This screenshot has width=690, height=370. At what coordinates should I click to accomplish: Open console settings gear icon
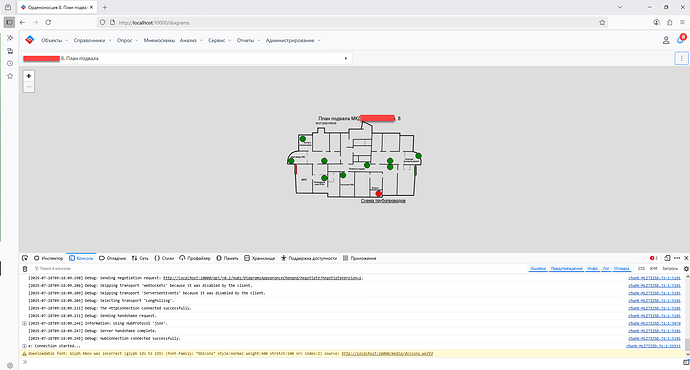[x=686, y=268]
